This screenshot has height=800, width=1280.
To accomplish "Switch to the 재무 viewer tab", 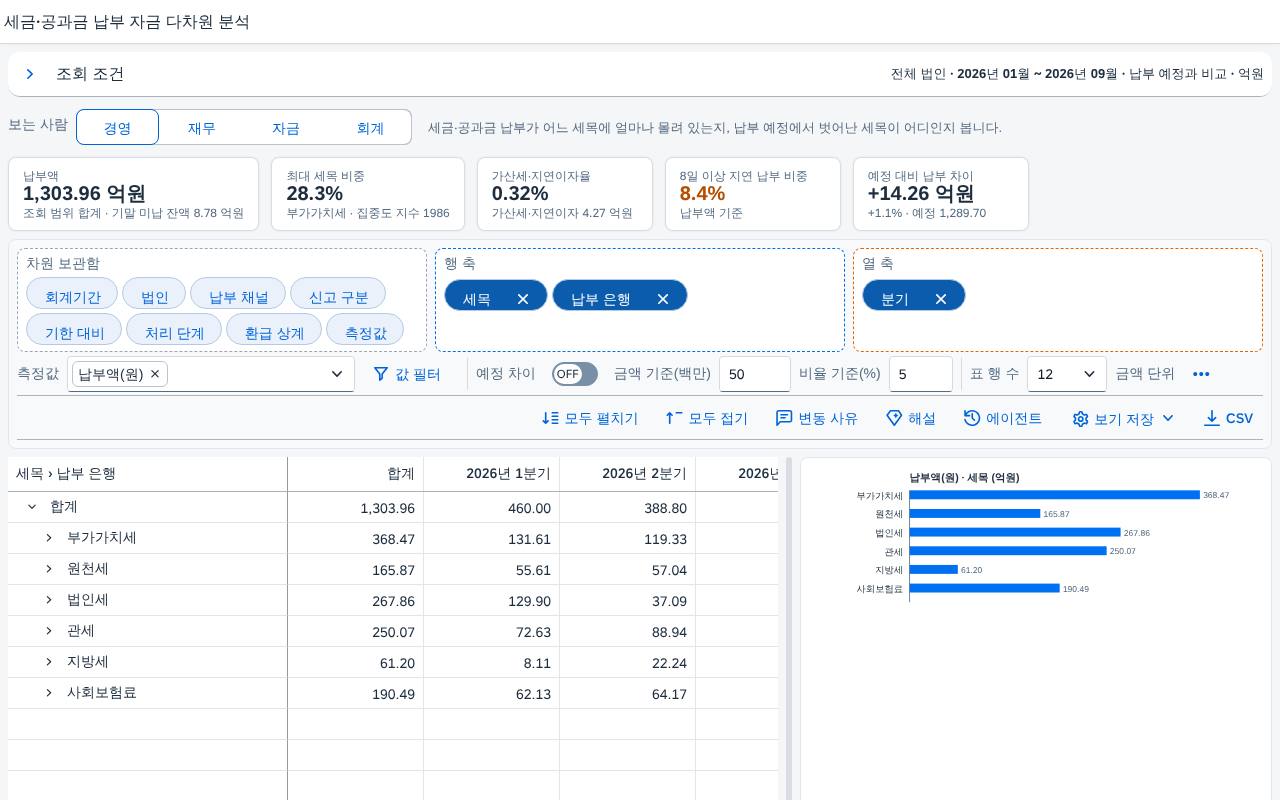I will pyautogui.click(x=201, y=127).
